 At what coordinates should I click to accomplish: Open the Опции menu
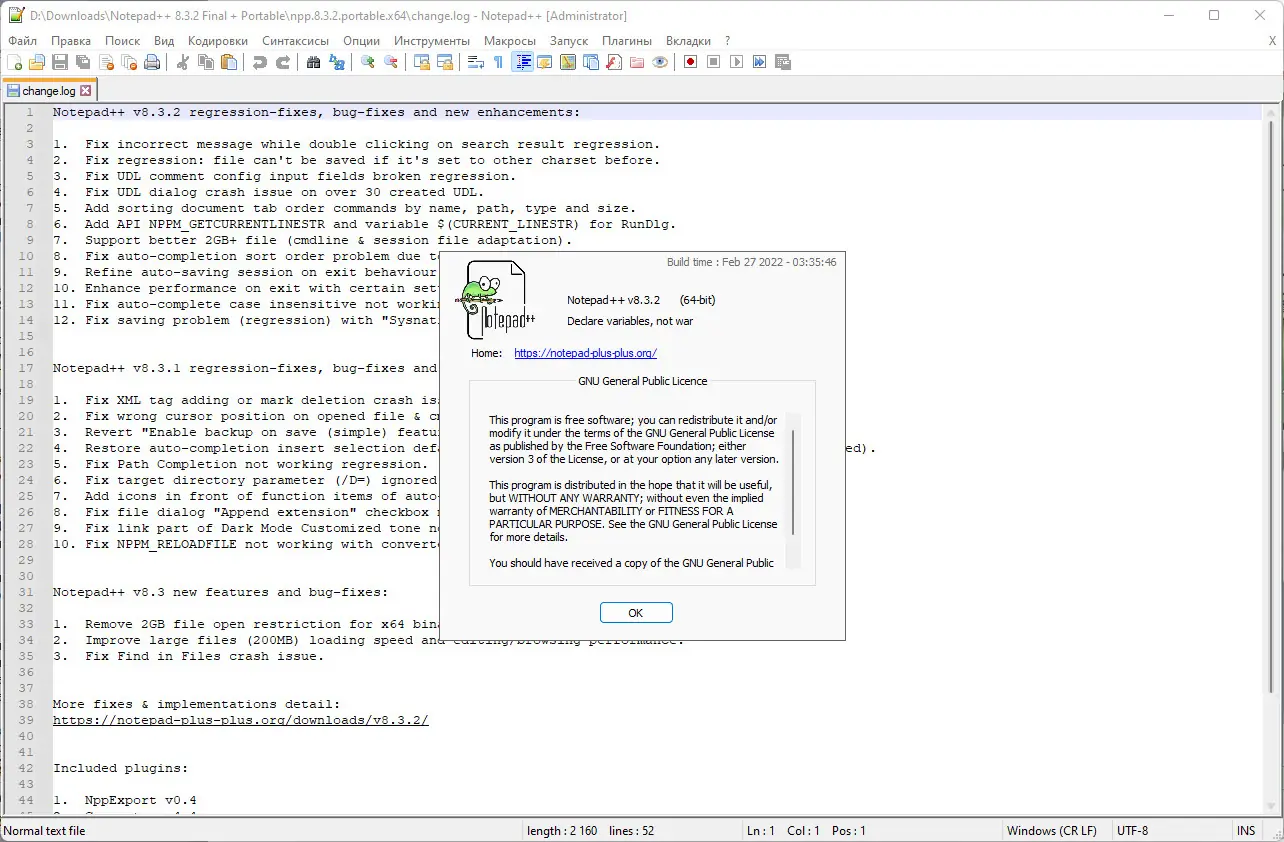click(361, 41)
